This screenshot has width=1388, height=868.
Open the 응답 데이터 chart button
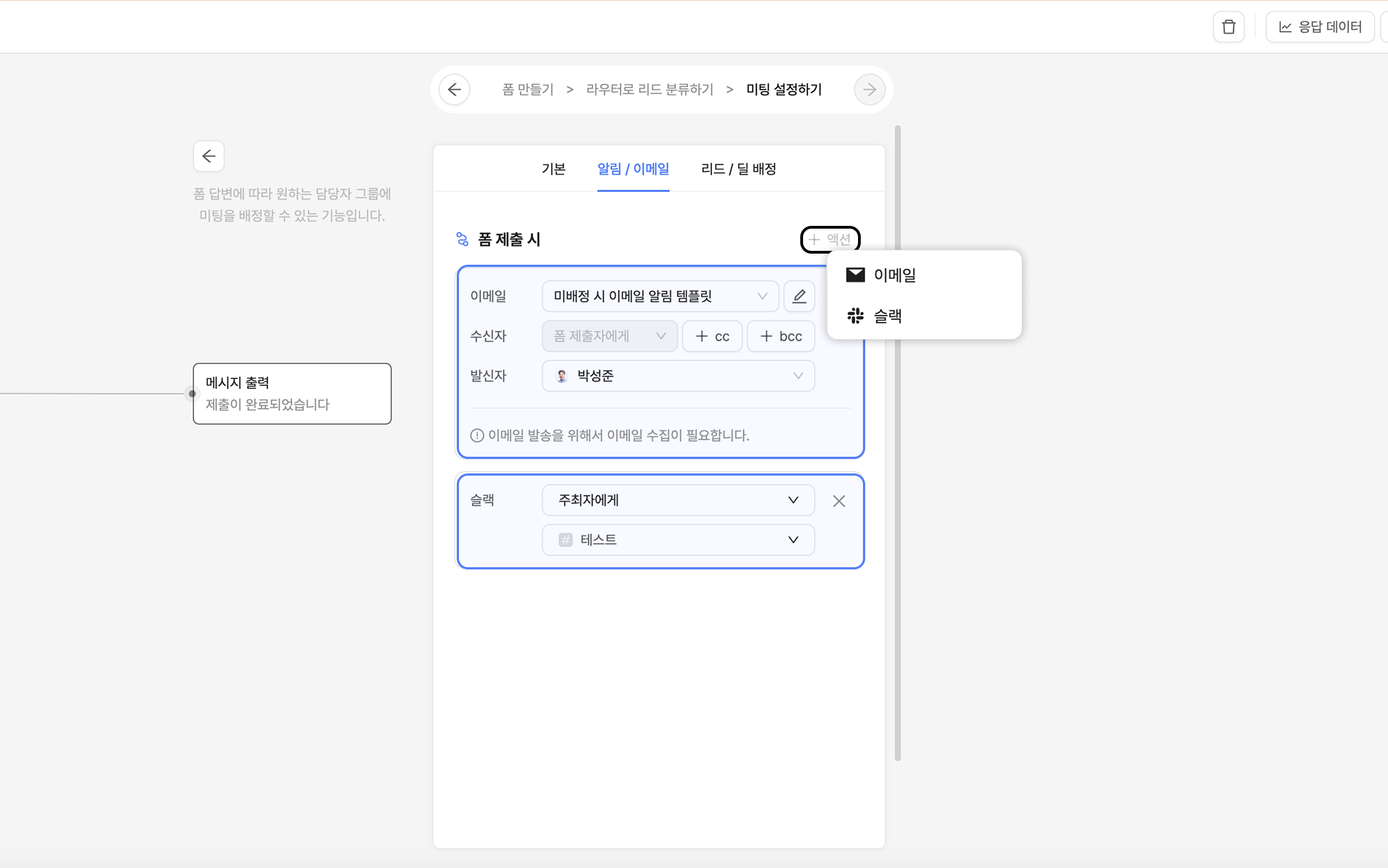(1320, 27)
